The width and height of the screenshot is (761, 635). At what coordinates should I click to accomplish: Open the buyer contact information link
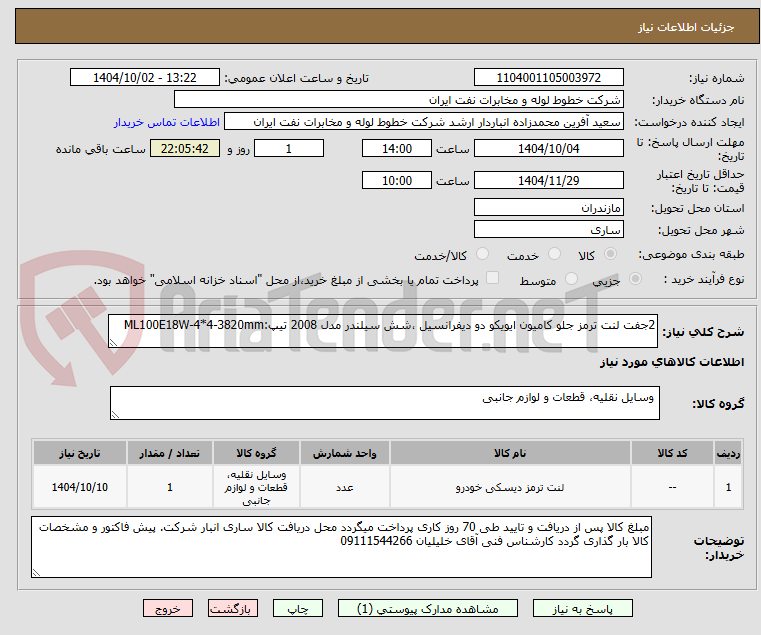(167, 122)
